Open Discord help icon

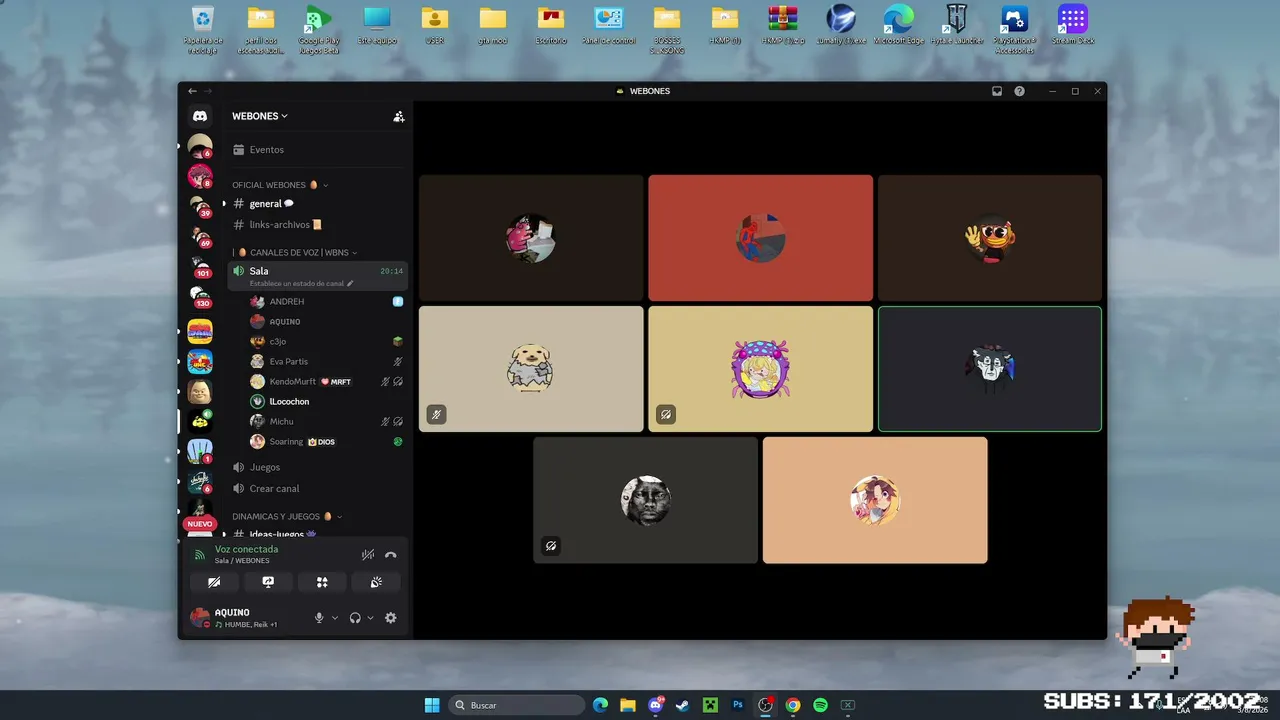tap(1019, 91)
